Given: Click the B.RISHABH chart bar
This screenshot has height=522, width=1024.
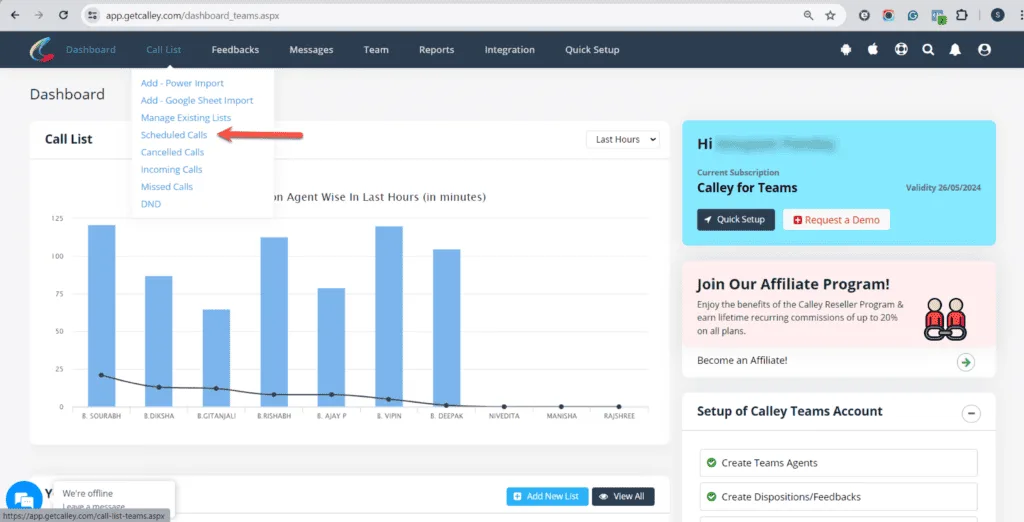Looking at the screenshot, I should pyautogui.click(x=274, y=322).
